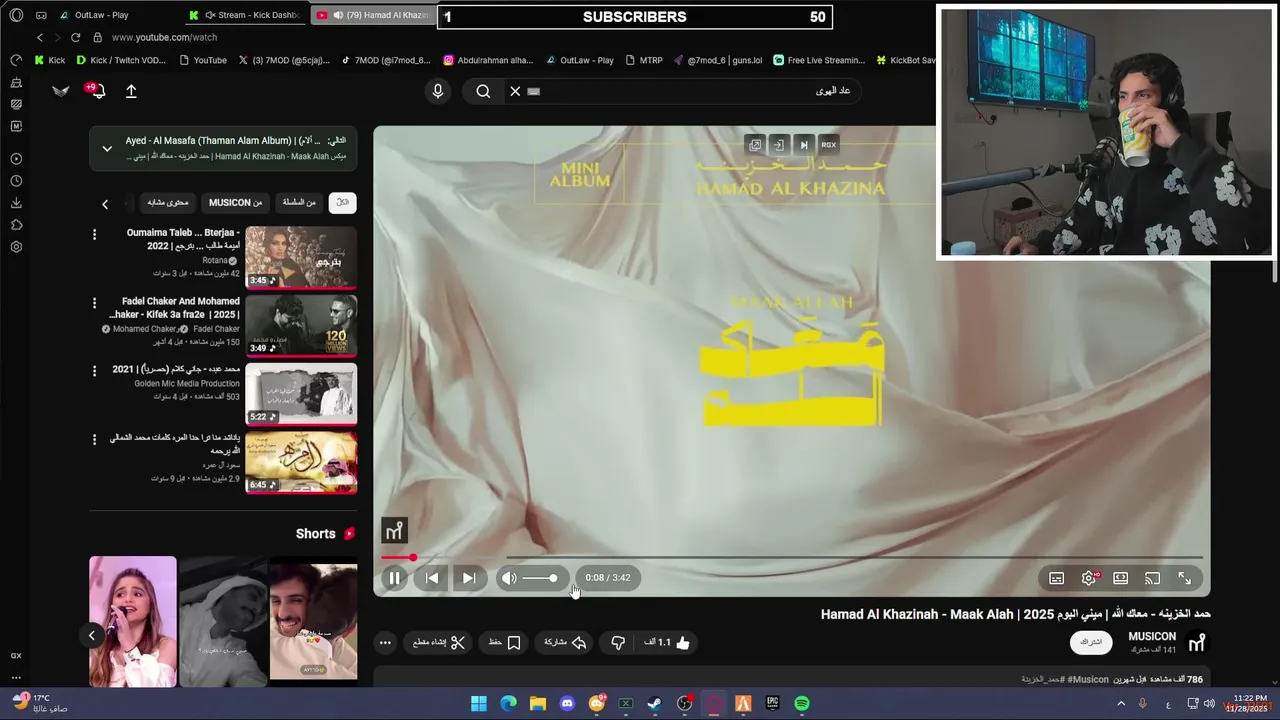This screenshot has width=1280, height=720.
Task: Open the MUSICON channel avatar
Action: [x=1197, y=642]
